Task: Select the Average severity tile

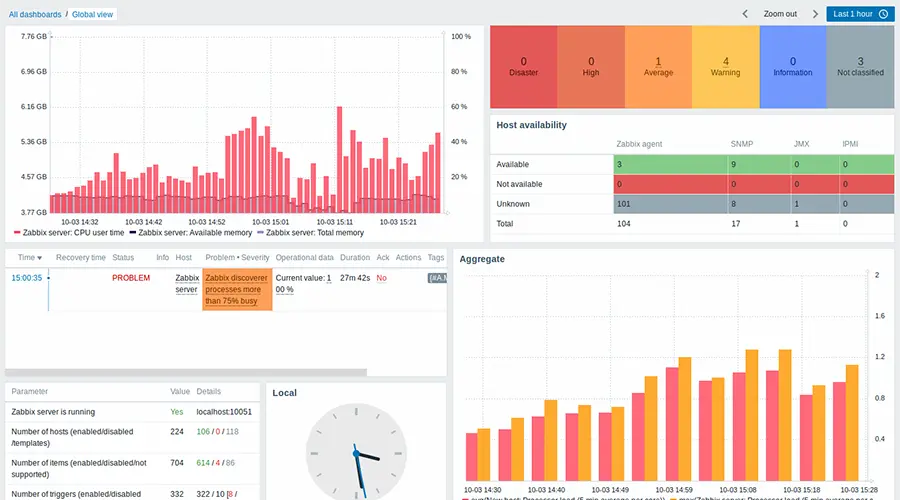Action: [658, 67]
